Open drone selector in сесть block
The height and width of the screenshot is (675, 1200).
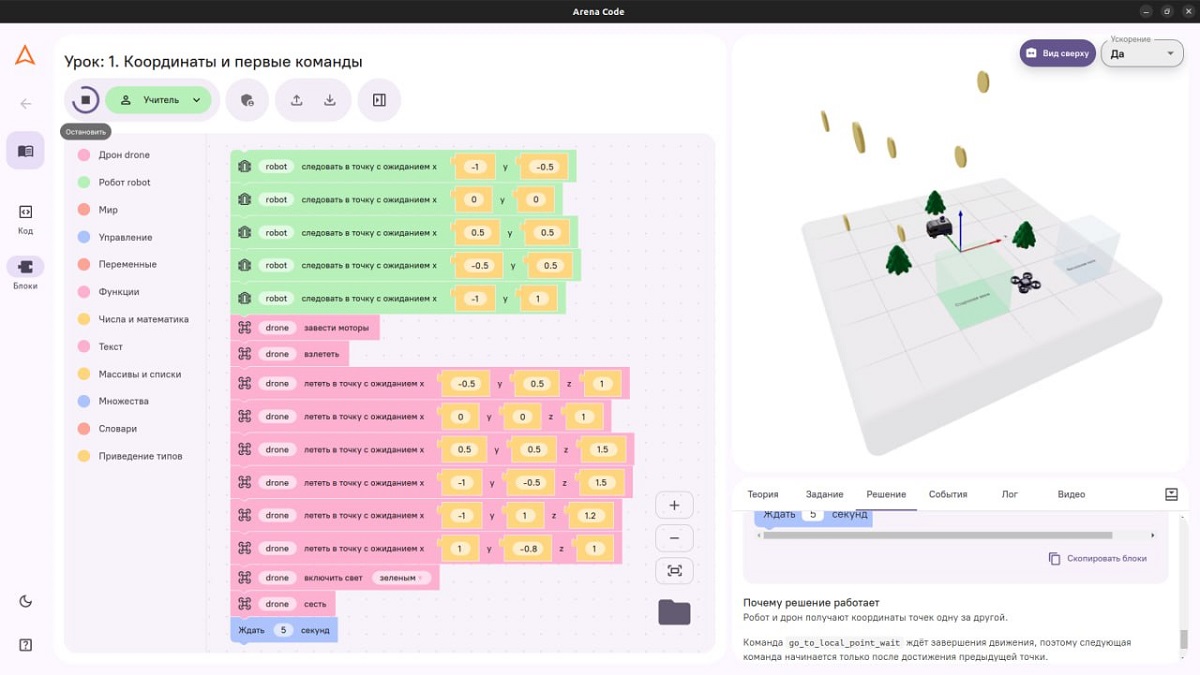(x=277, y=604)
